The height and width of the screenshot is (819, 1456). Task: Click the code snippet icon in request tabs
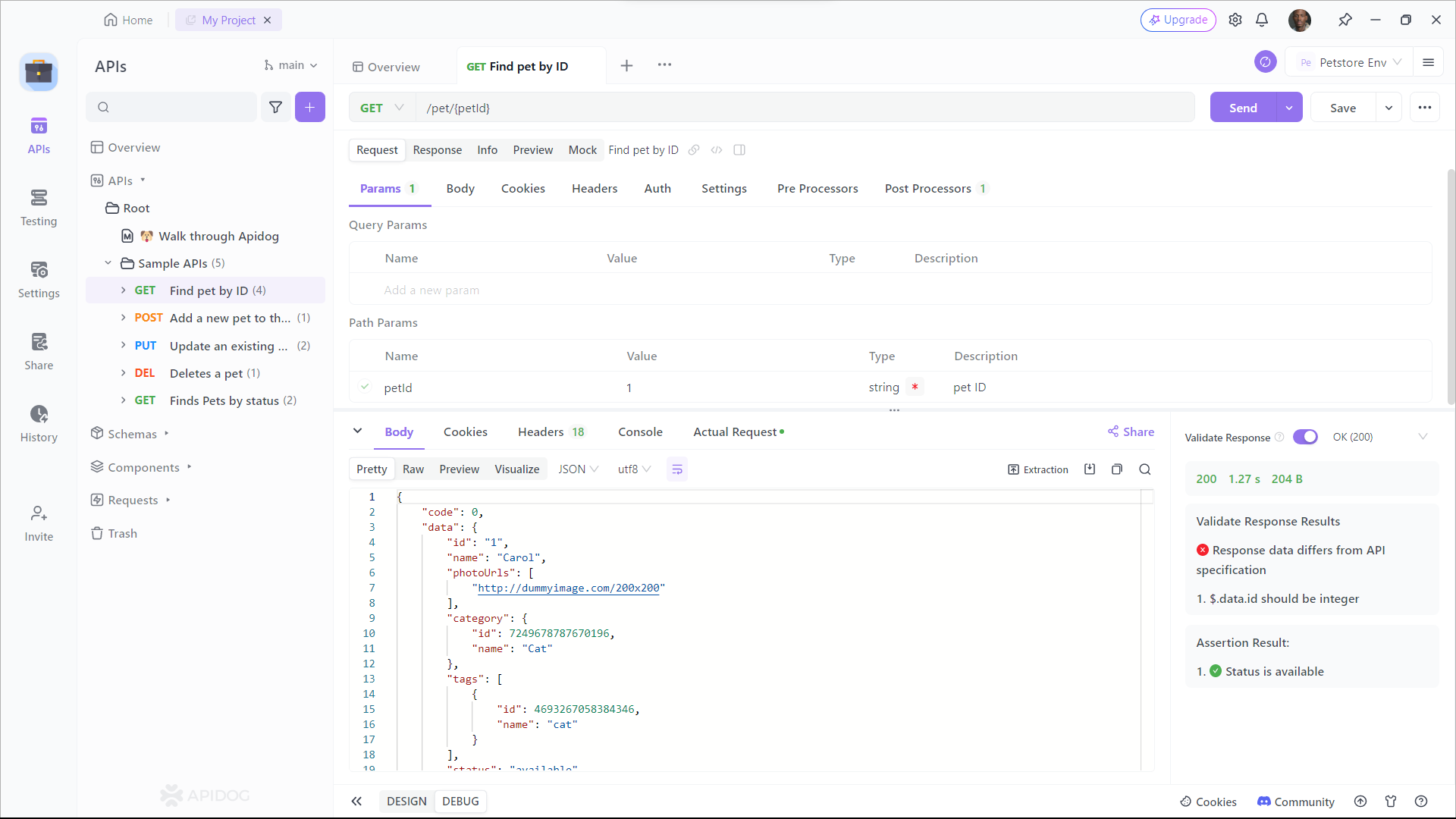pyautogui.click(x=717, y=150)
